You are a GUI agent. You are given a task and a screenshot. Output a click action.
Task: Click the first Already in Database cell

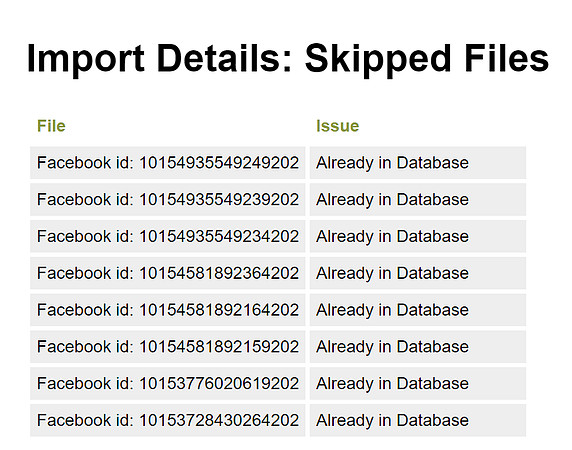(x=418, y=163)
